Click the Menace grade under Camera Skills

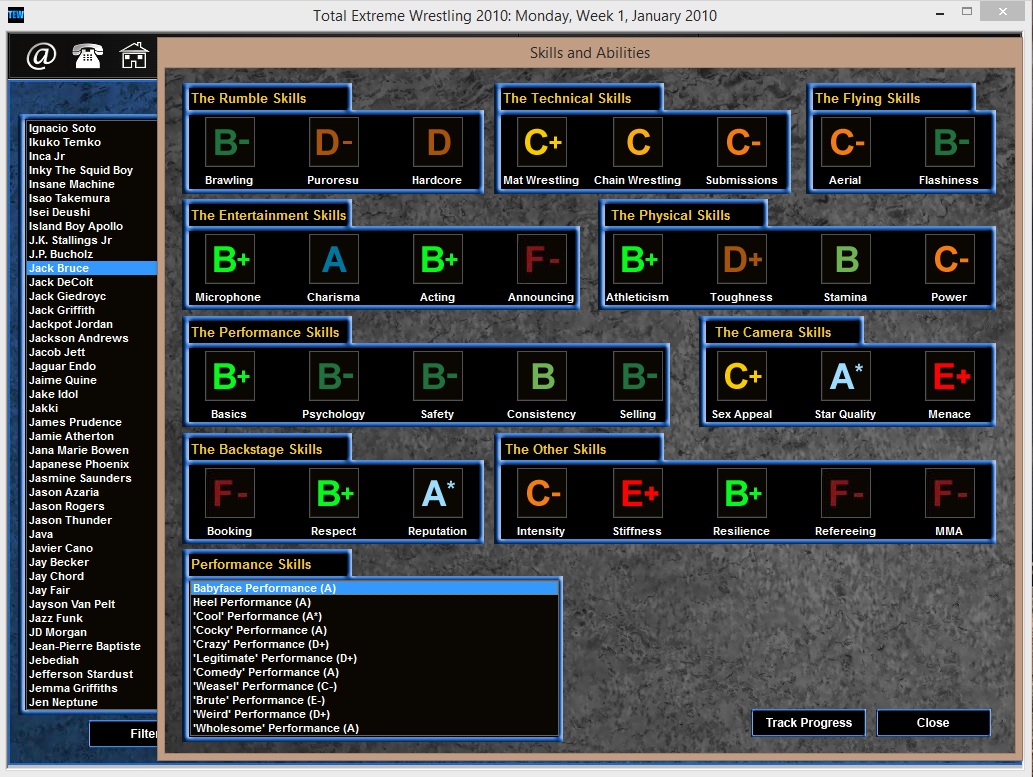[x=948, y=375]
